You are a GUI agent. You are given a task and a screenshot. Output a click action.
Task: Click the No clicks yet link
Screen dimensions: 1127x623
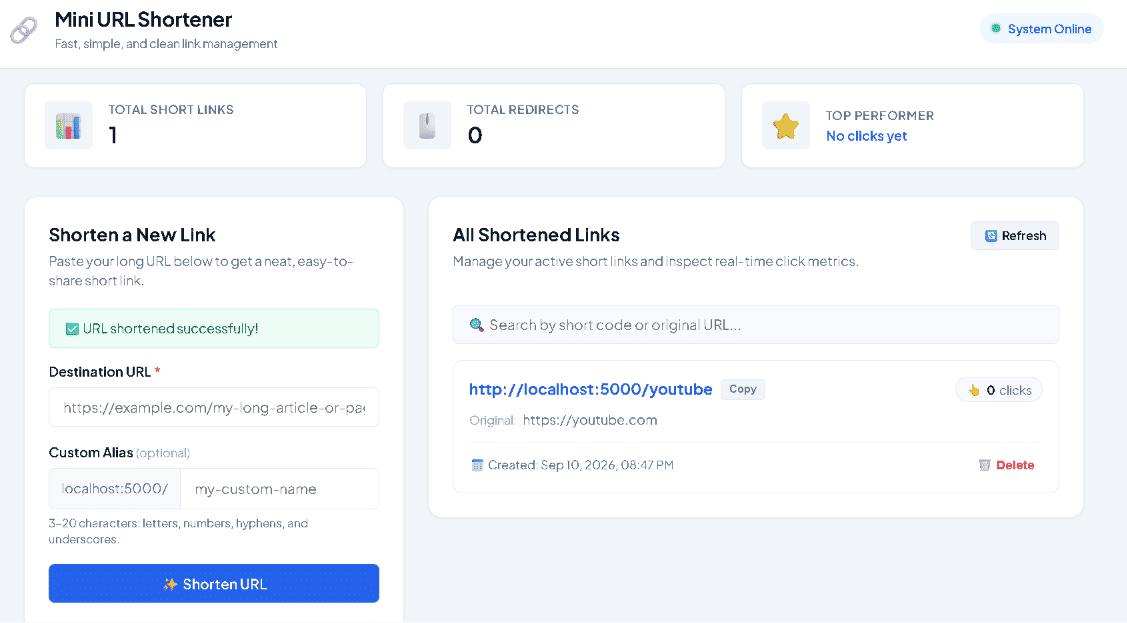[x=866, y=136]
